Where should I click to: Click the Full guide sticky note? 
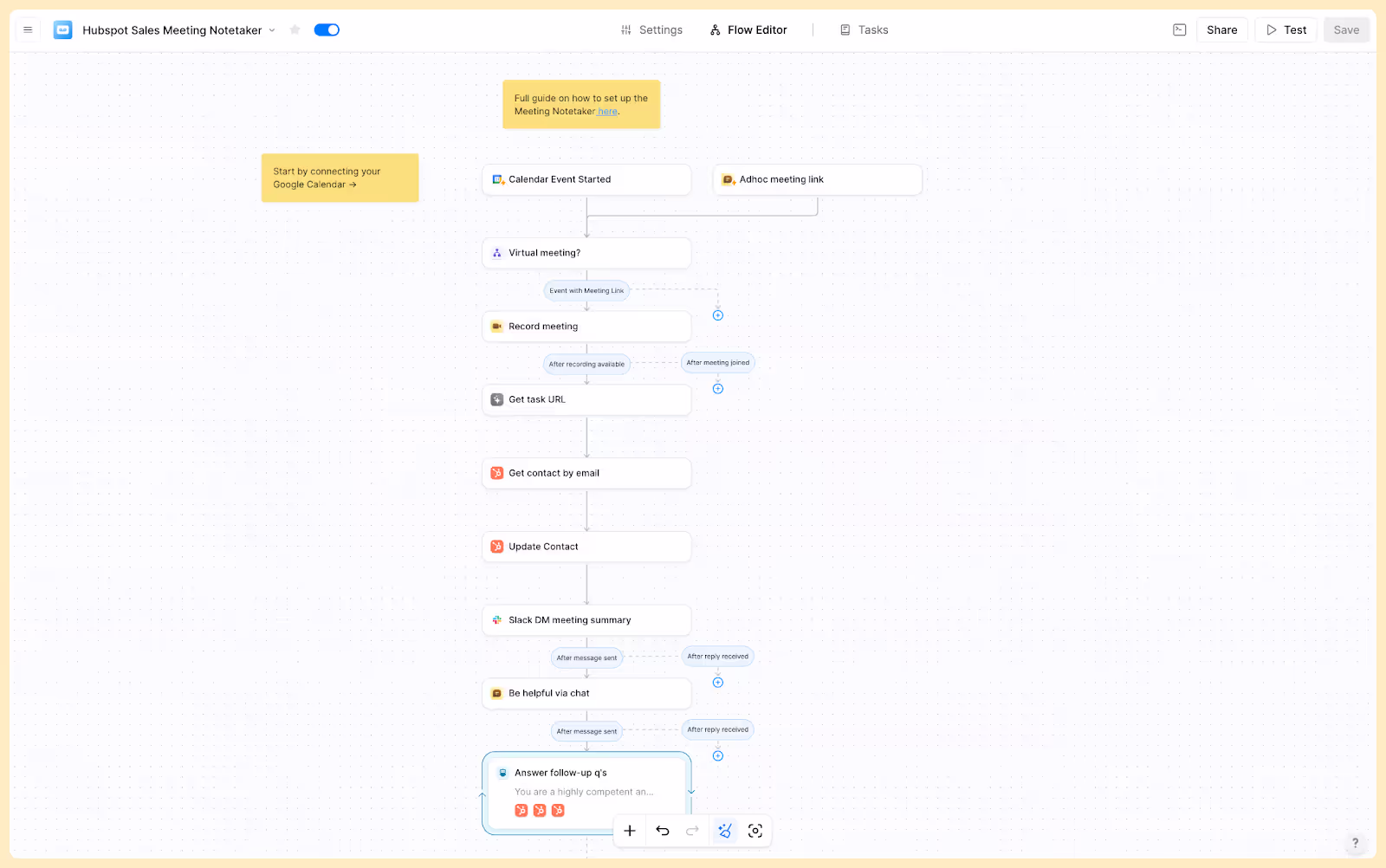[581, 104]
